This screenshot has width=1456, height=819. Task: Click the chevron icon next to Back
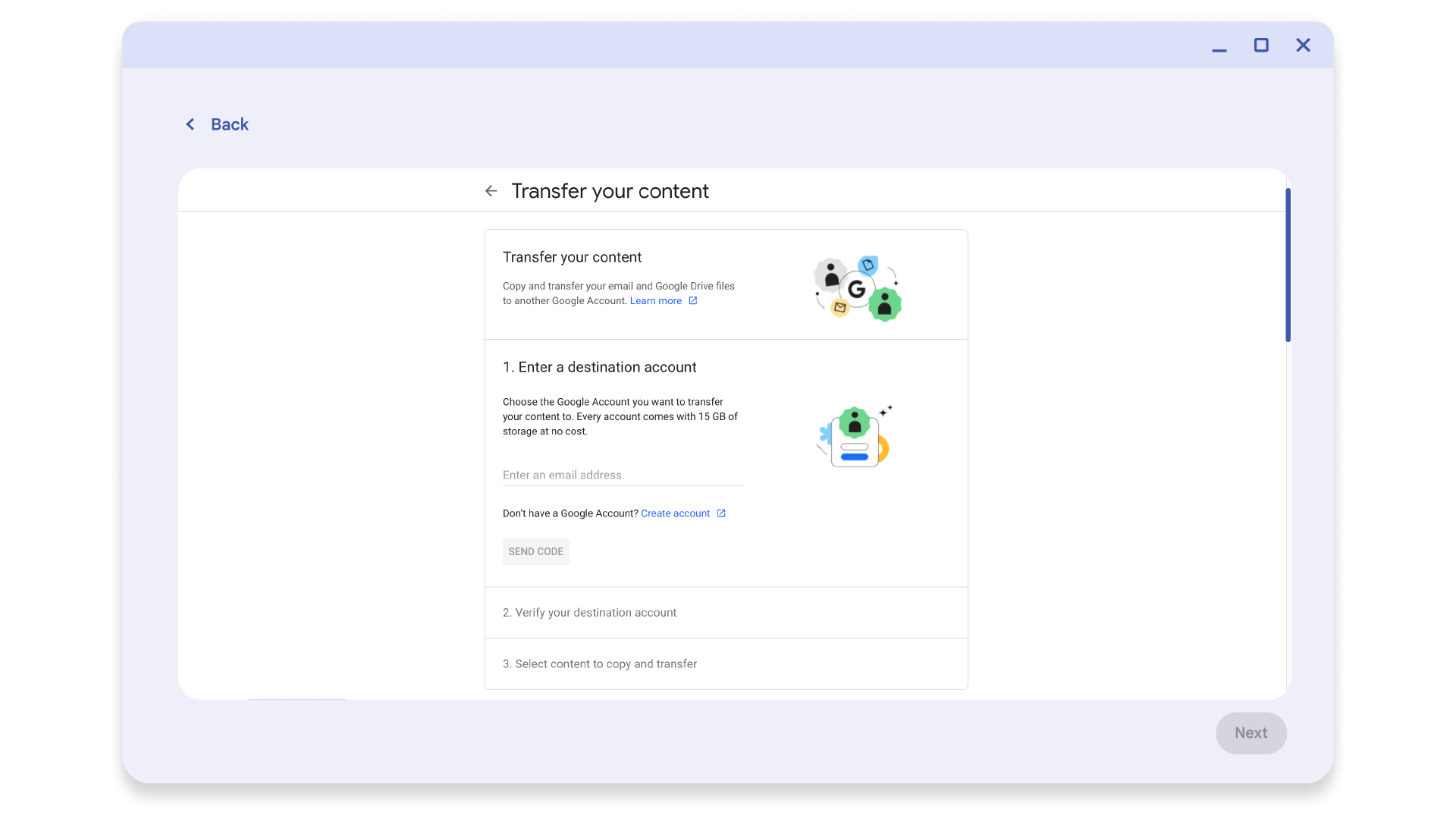[190, 124]
